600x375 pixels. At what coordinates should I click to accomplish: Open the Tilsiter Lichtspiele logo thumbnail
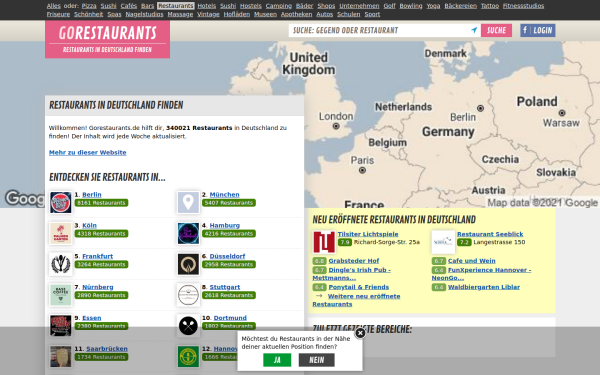(x=324, y=242)
